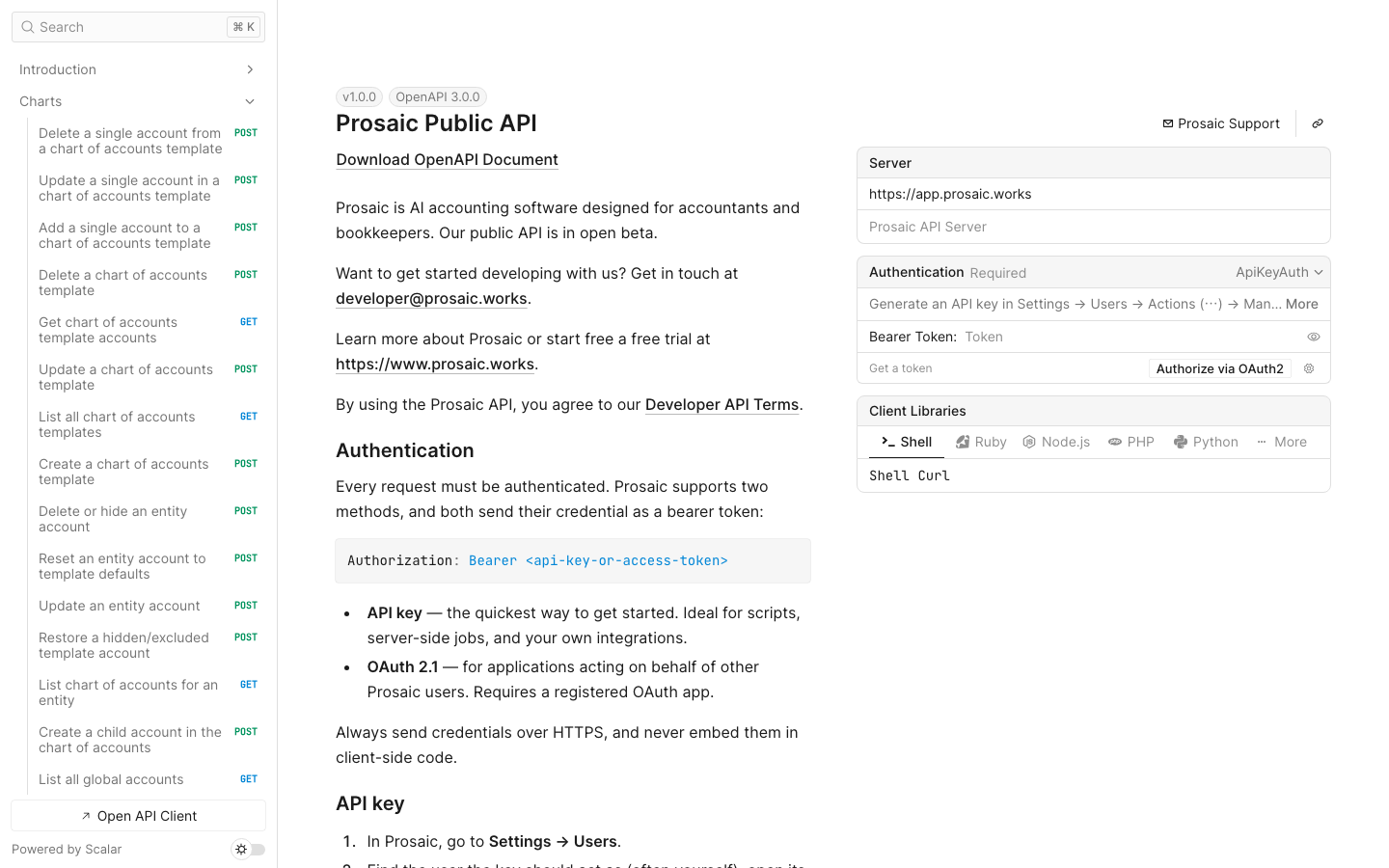Switch to the Shell tab

click(x=907, y=442)
